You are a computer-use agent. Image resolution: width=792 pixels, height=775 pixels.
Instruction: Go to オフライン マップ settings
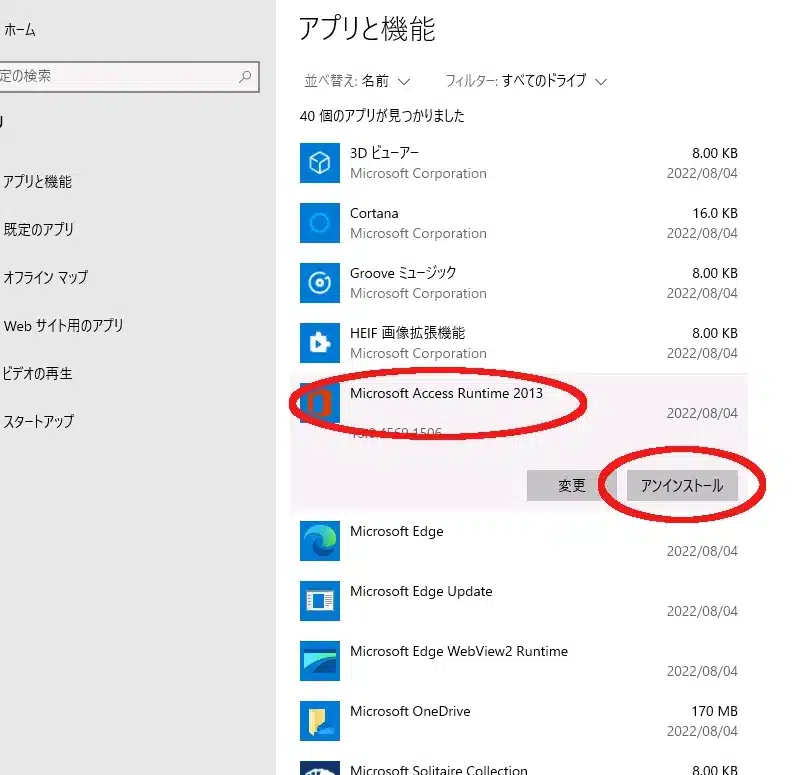coord(46,277)
